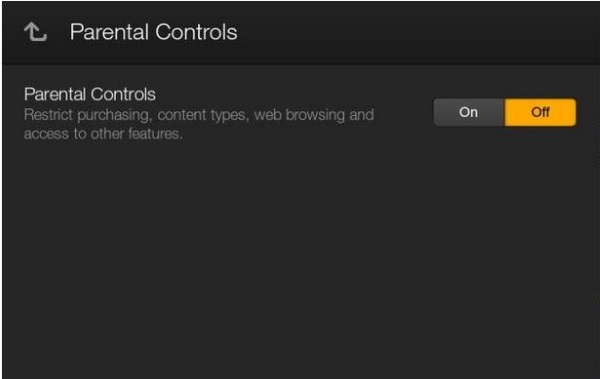Click the back icon beside Parental Controls title
The image size is (600, 379).
point(36,32)
